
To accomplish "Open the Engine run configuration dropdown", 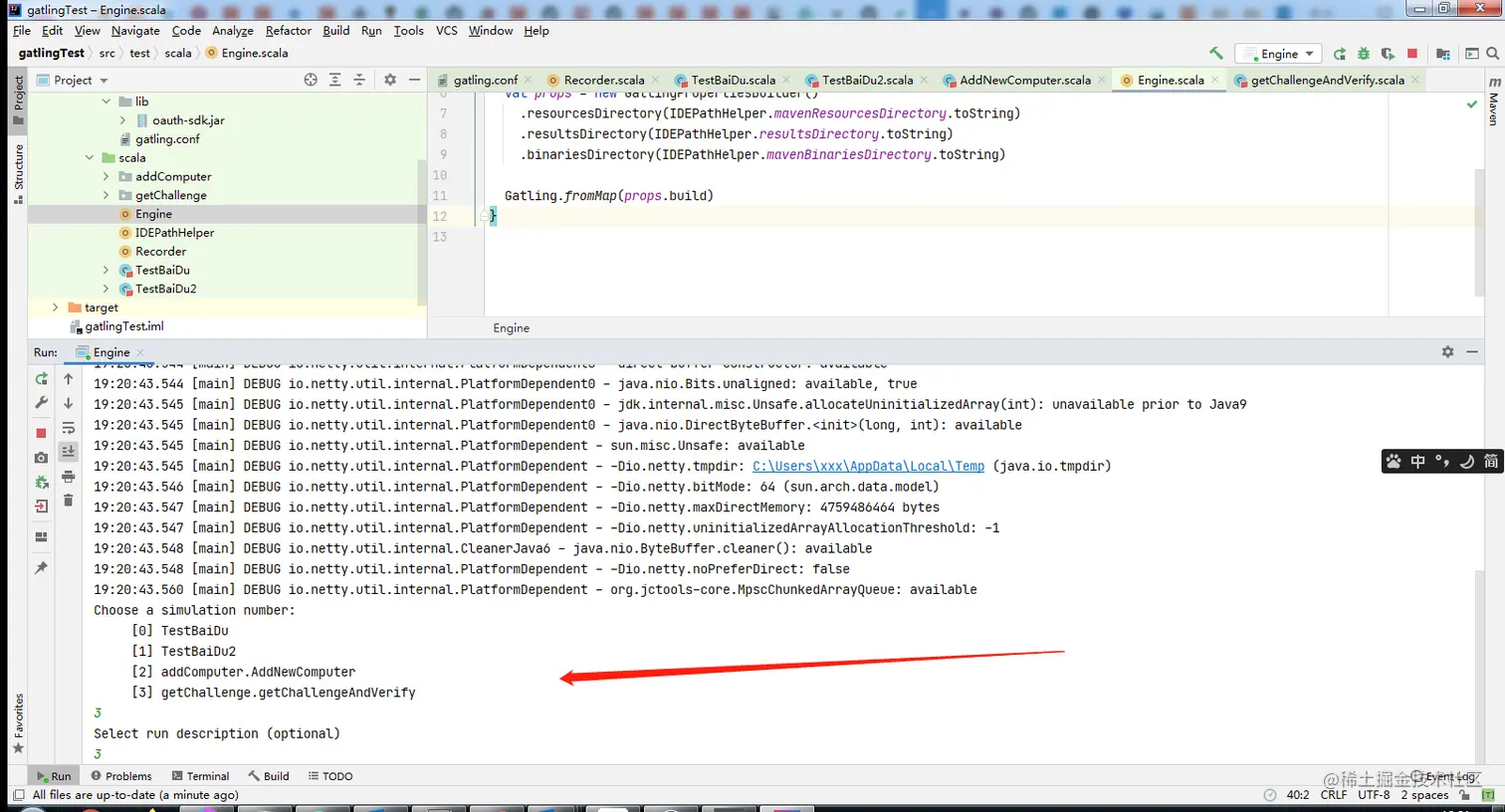I will click(1278, 54).
